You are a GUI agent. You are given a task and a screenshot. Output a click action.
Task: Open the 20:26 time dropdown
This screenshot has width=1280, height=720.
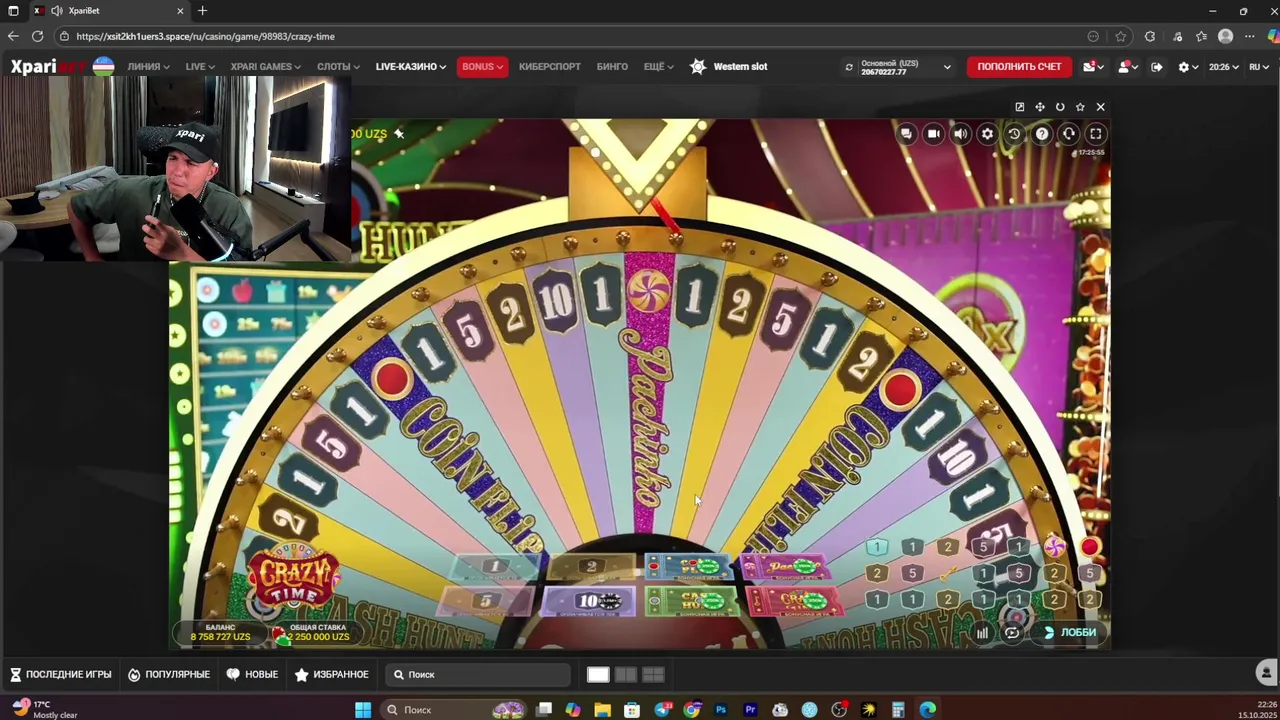click(1223, 67)
